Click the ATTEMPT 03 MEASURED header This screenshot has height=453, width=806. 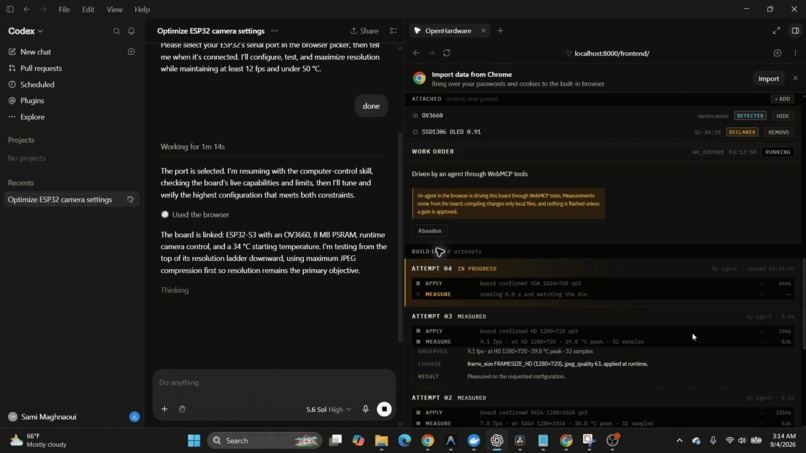(x=449, y=317)
